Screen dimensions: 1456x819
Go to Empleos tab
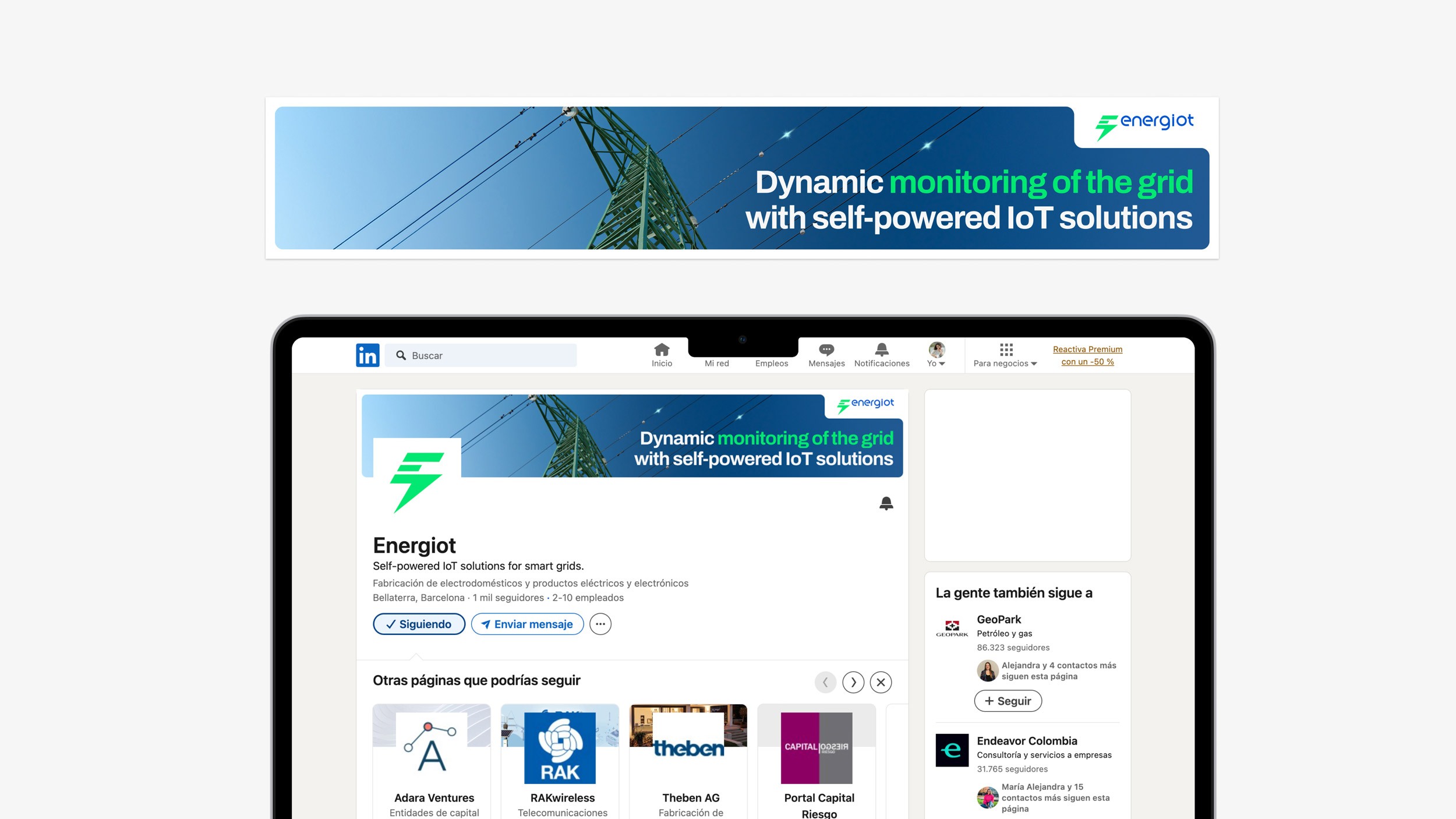[772, 363]
